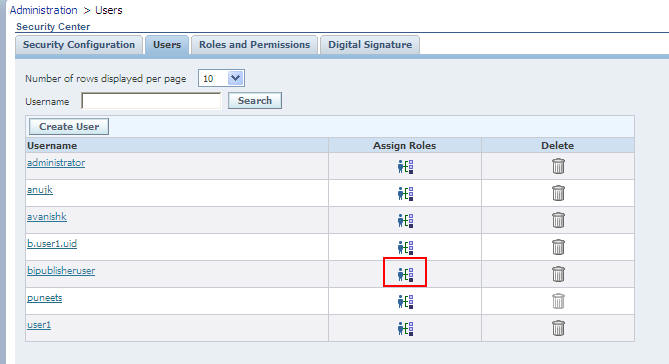Delete the avanishk user via trash icon

(x=558, y=220)
